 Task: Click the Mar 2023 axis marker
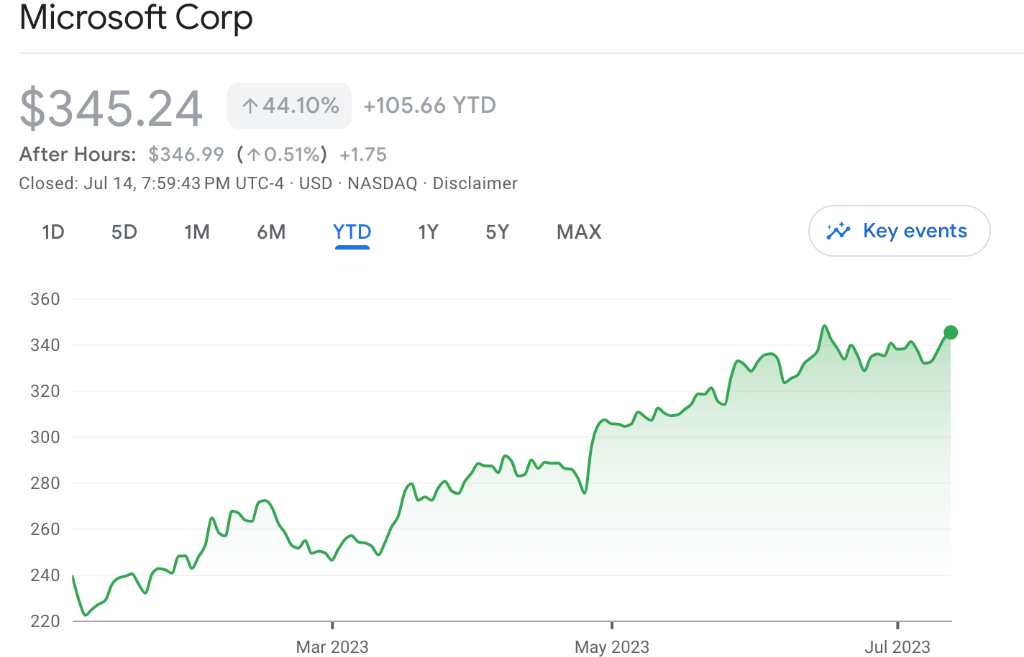[332, 647]
